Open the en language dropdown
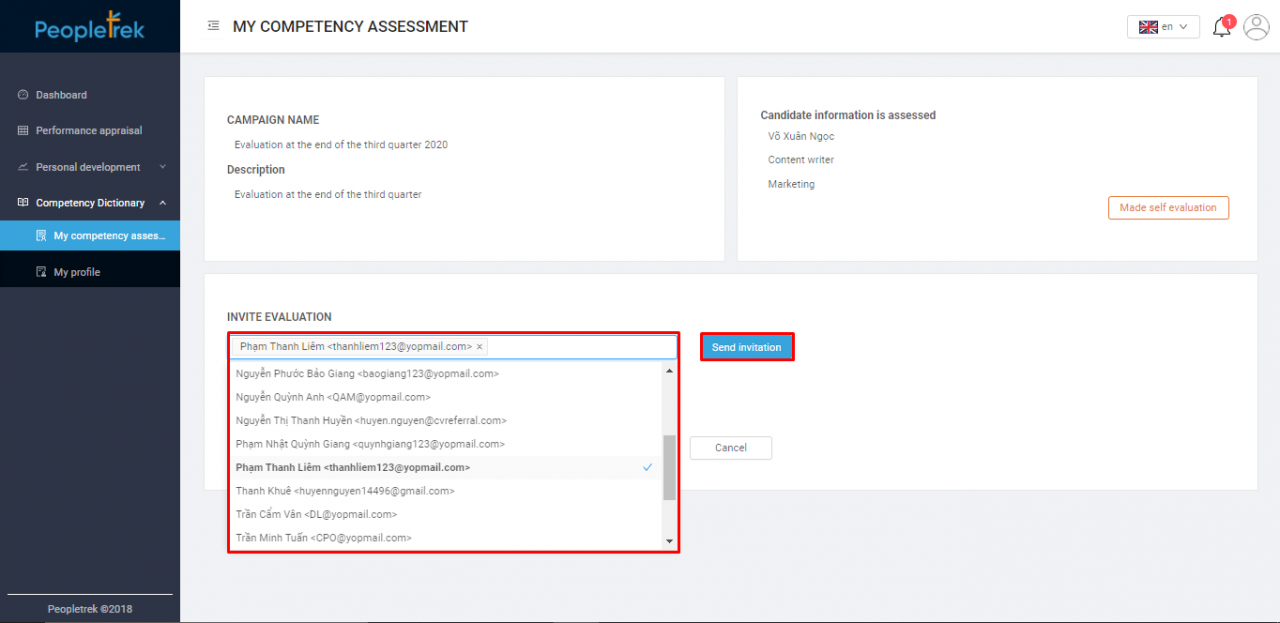The image size is (1280, 623). 1163,27
